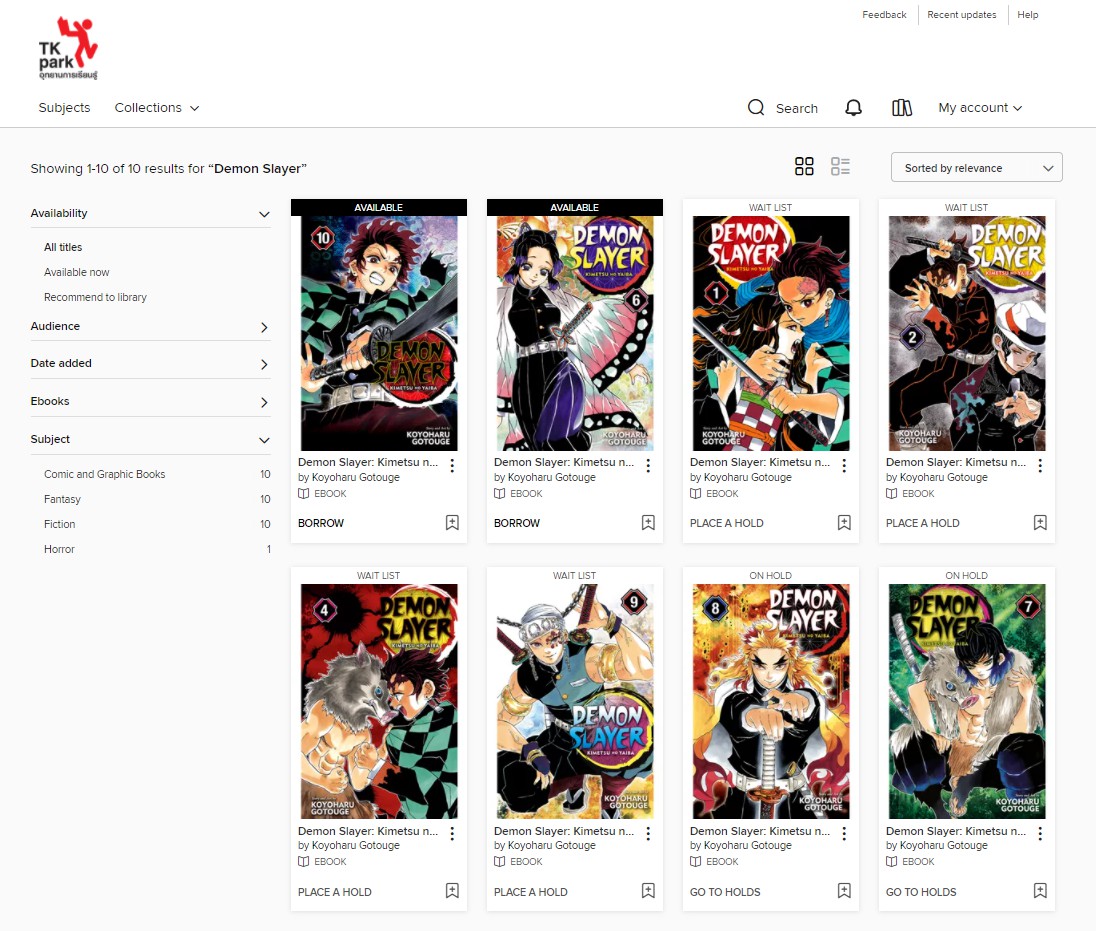
Task: Click the Search label in navigation
Action: 797,108
